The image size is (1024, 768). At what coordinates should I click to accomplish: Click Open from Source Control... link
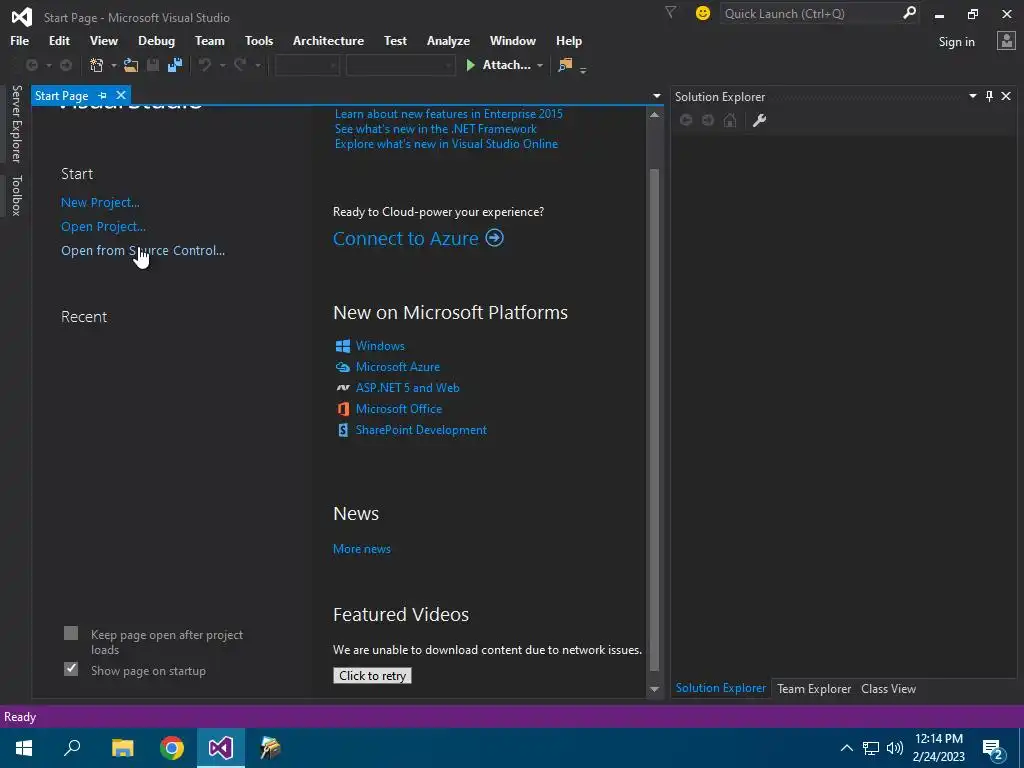click(143, 250)
